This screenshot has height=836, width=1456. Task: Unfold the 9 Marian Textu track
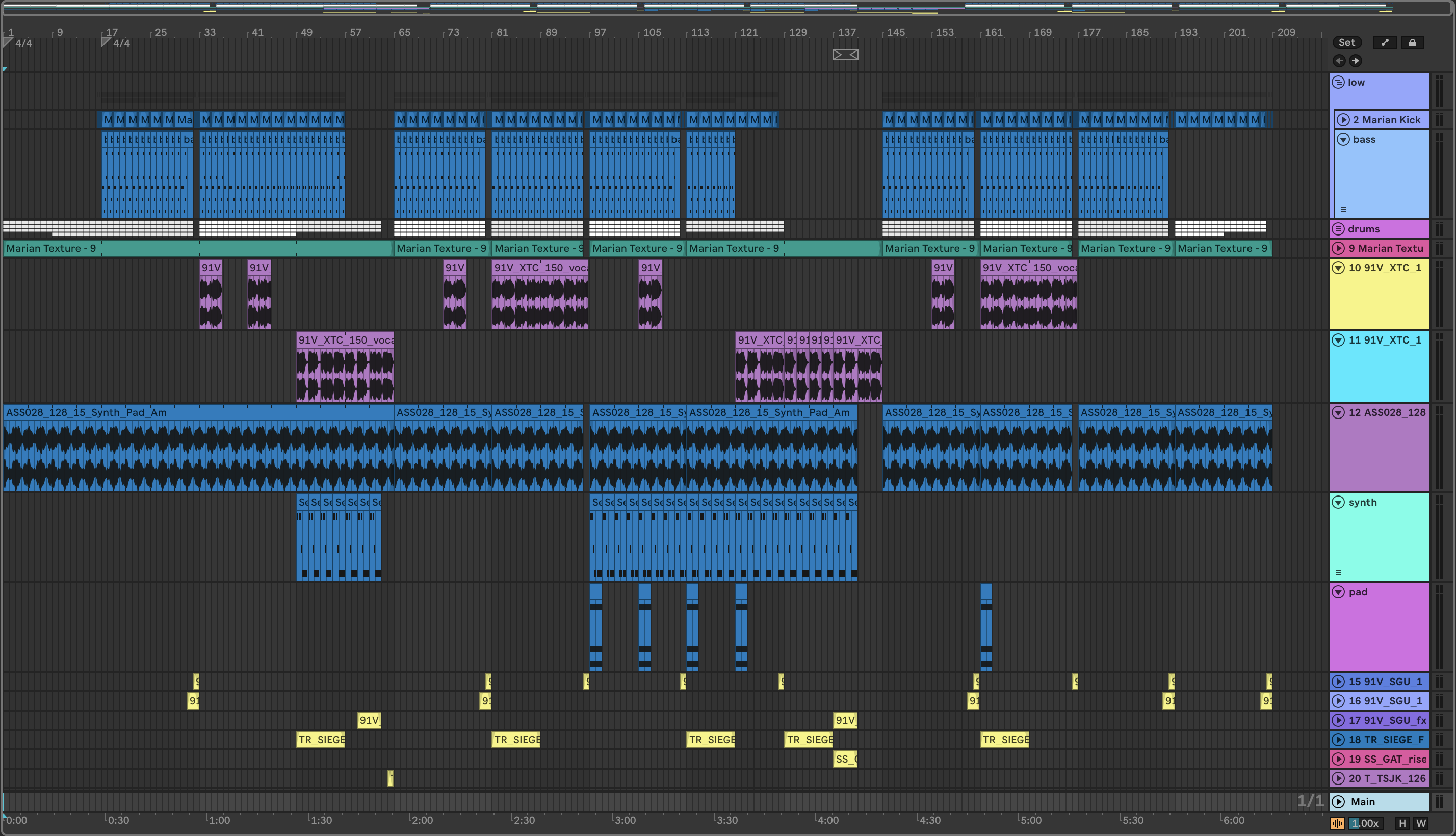(x=1338, y=249)
